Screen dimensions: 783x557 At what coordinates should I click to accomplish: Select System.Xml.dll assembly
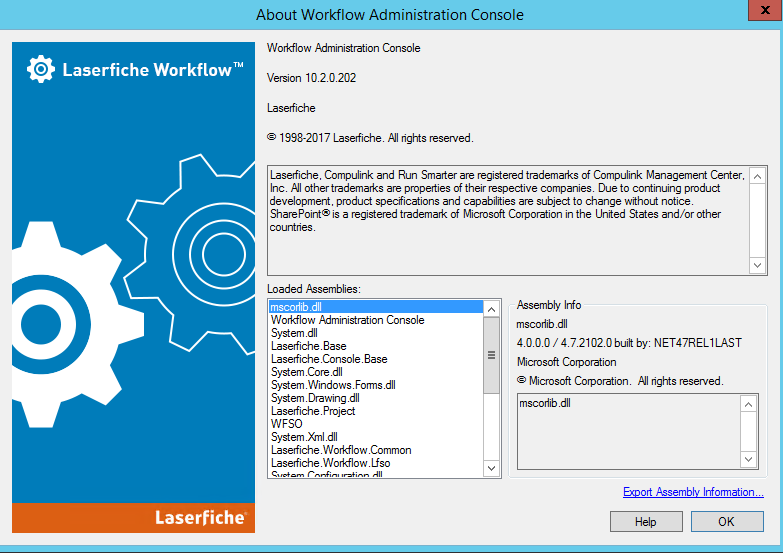click(x=376, y=437)
